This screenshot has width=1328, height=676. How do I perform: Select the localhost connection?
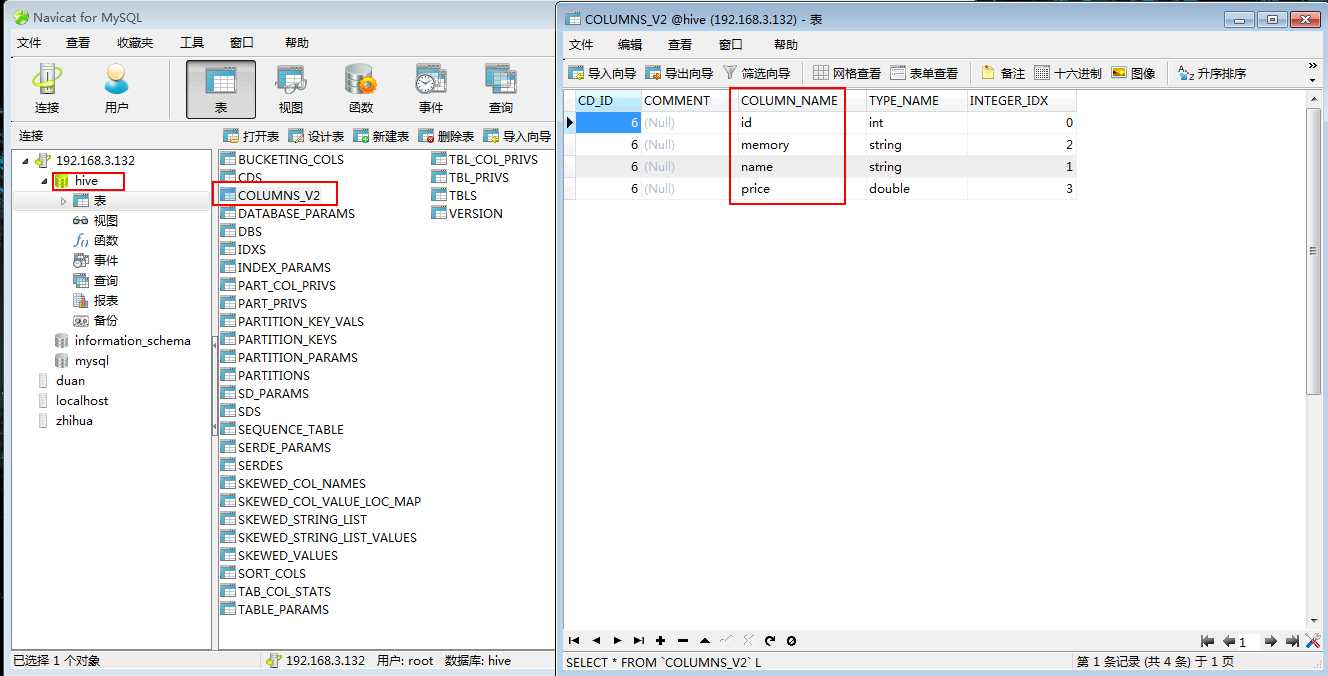coord(81,401)
